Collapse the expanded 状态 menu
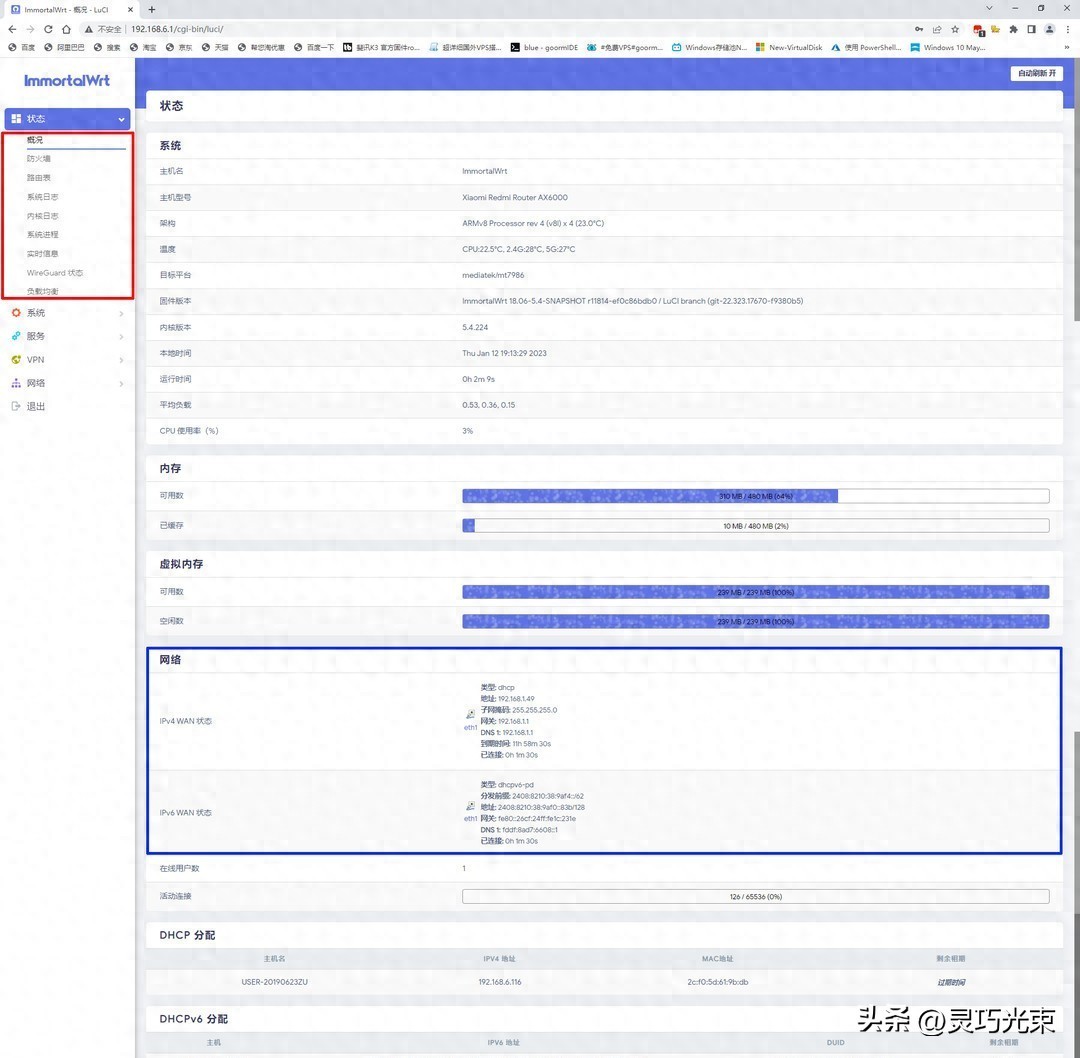 coord(120,118)
